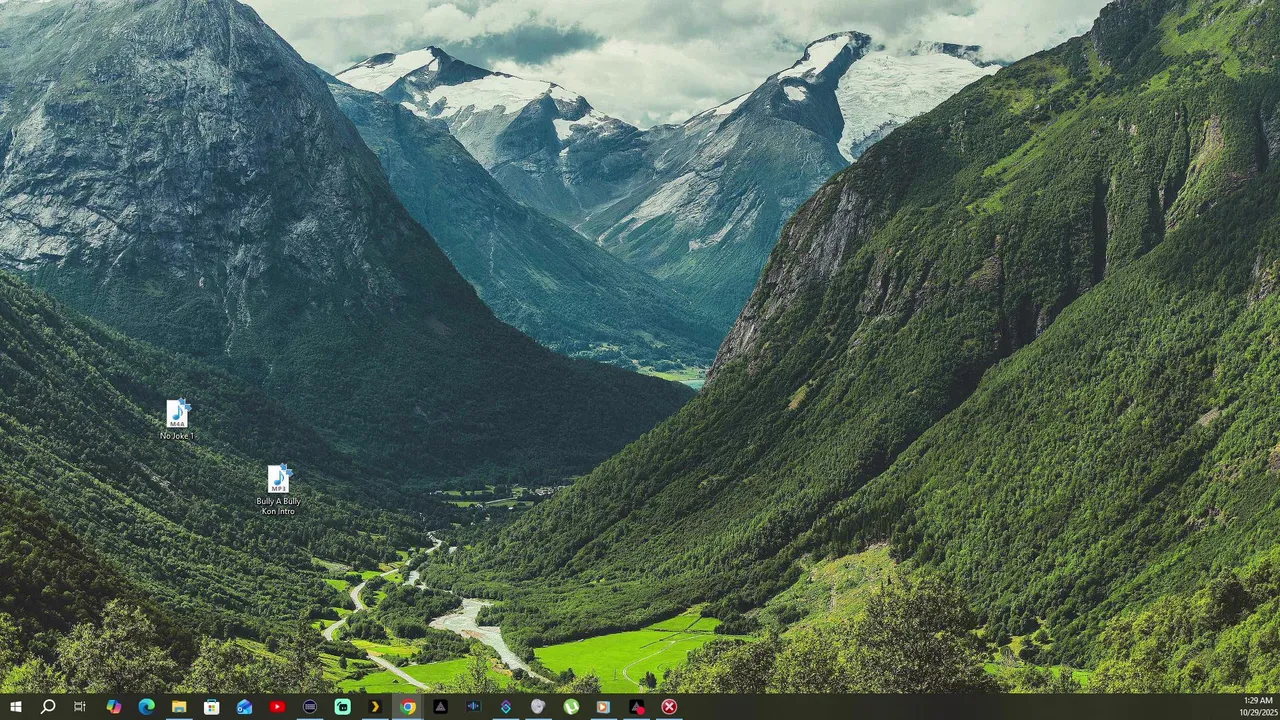Open Outlook mail app in taskbar
The width and height of the screenshot is (1280, 720).
coord(245,707)
